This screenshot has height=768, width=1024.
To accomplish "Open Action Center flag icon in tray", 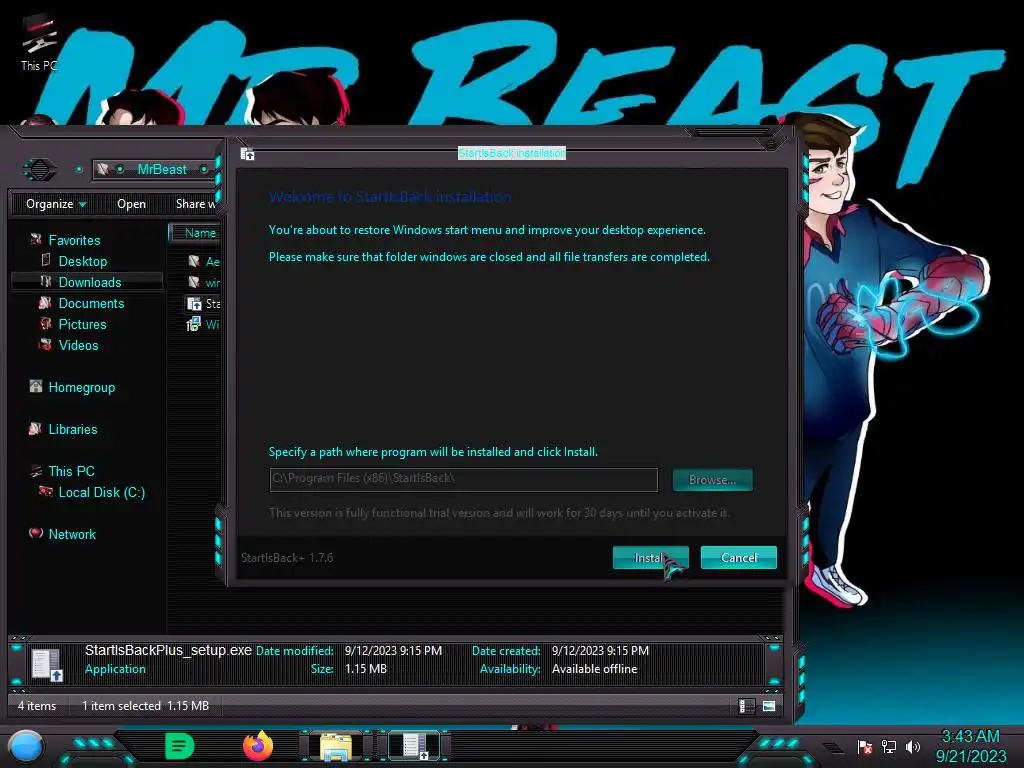I will coord(865,747).
